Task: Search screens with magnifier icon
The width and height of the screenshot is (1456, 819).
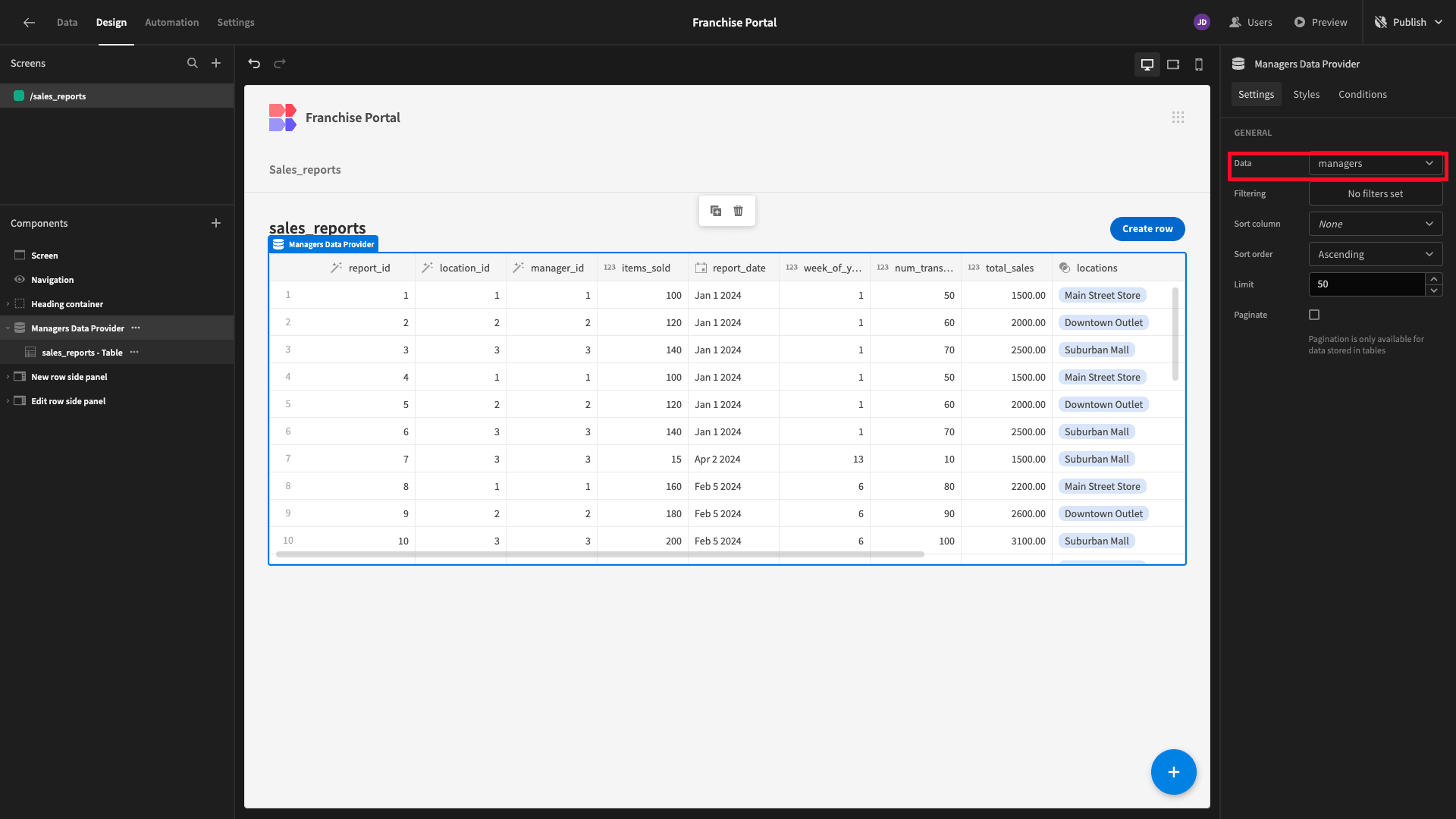Action: [193, 64]
